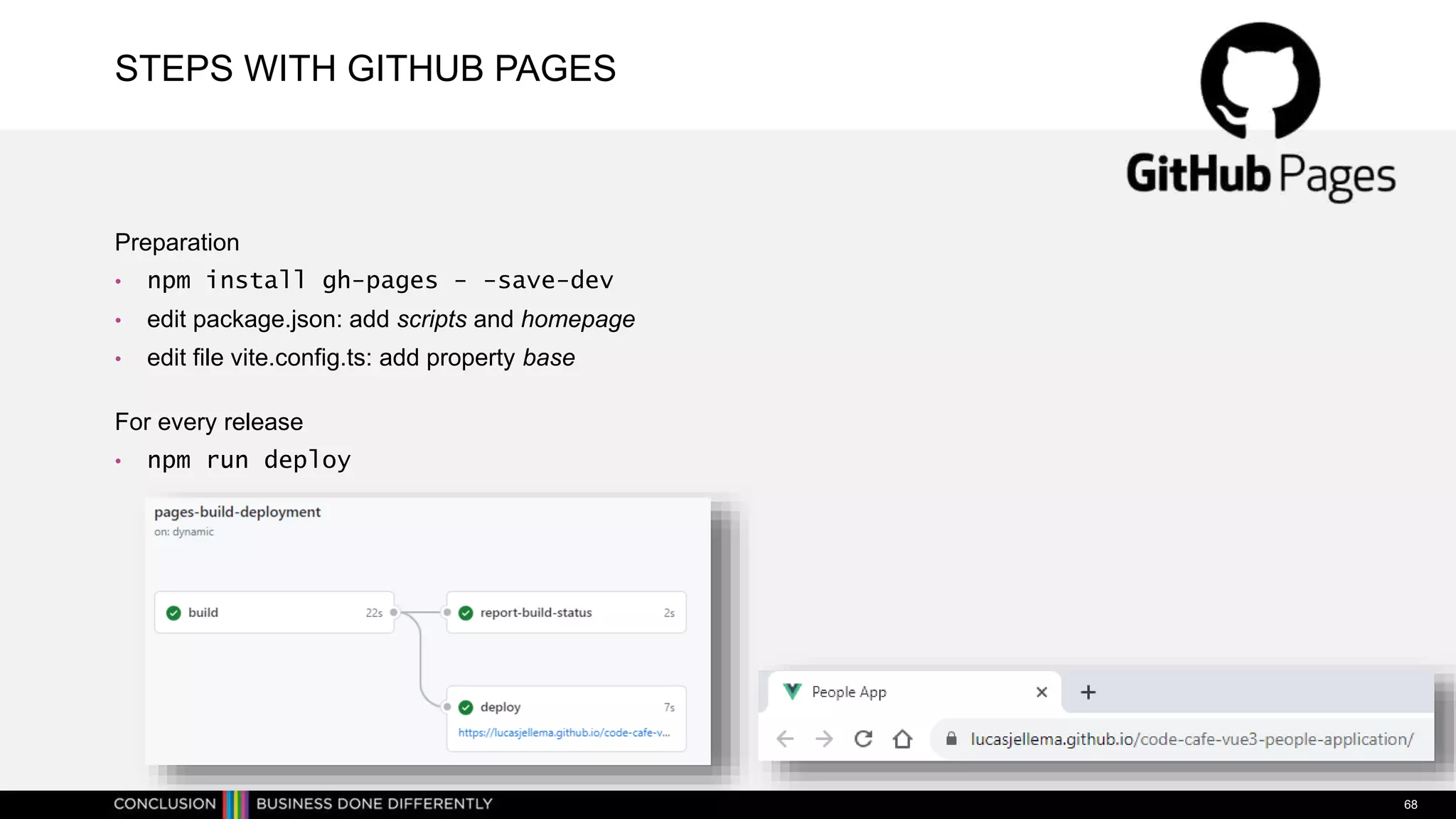Select the People App browser tab
This screenshot has width=1456, height=819.
click(x=914, y=692)
